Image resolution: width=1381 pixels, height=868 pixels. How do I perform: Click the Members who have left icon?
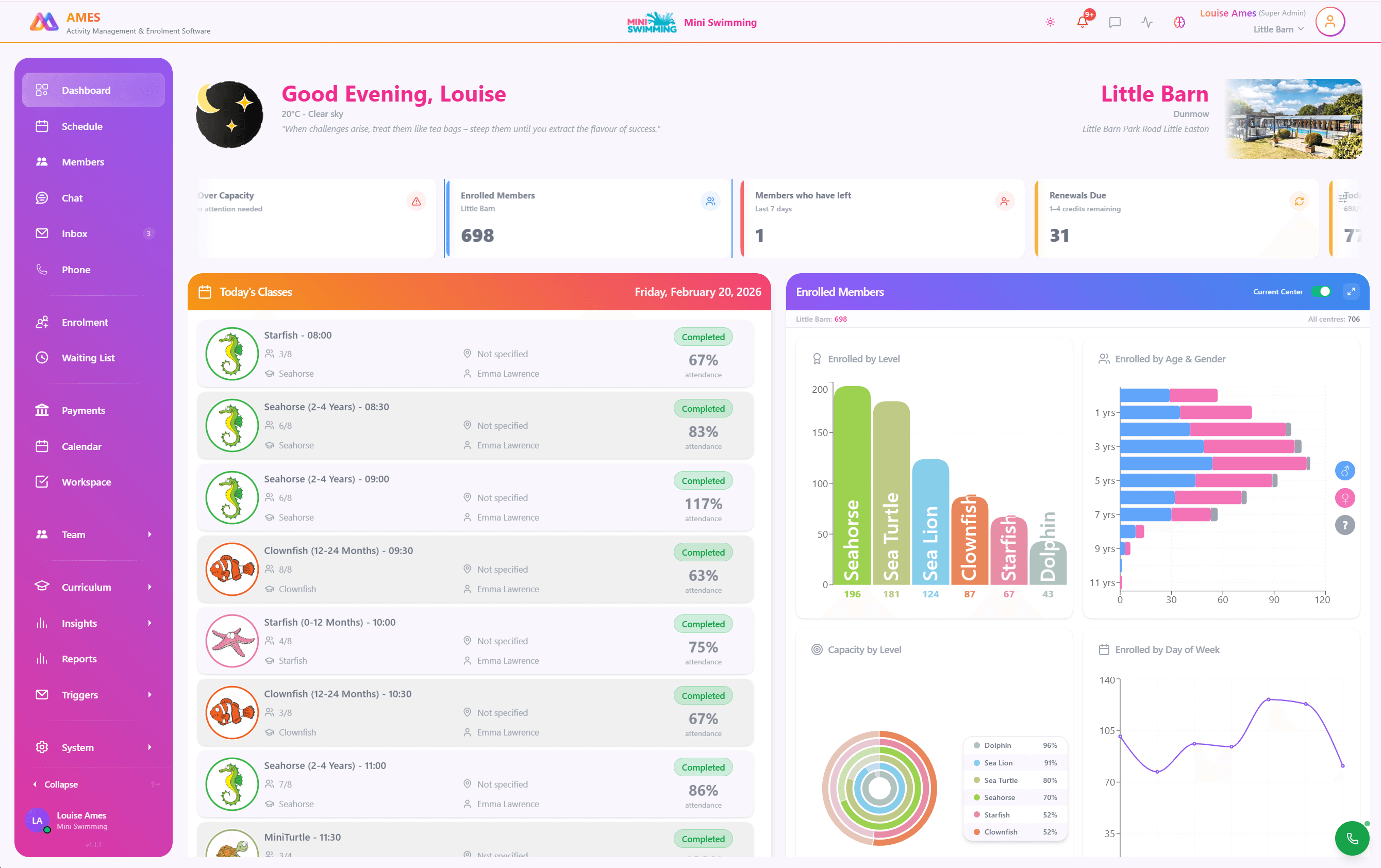point(1005,201)
